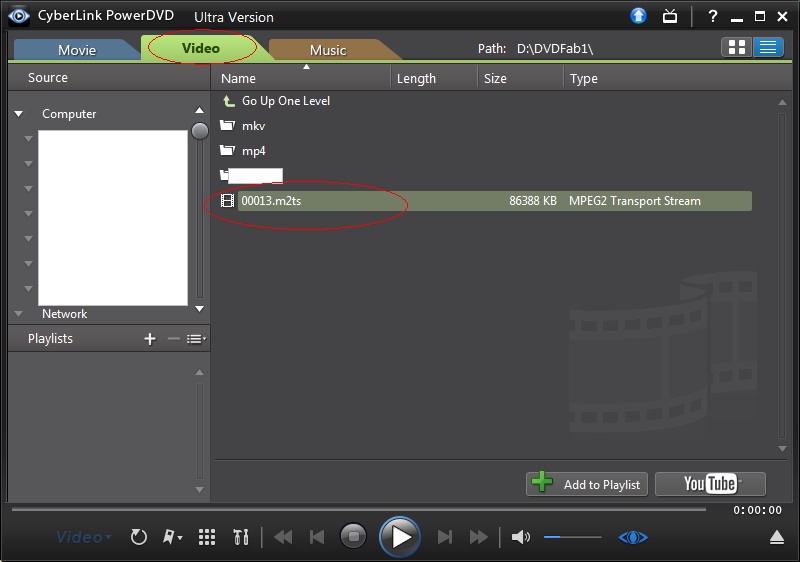Switch to details list view

(x=768, y=47)
